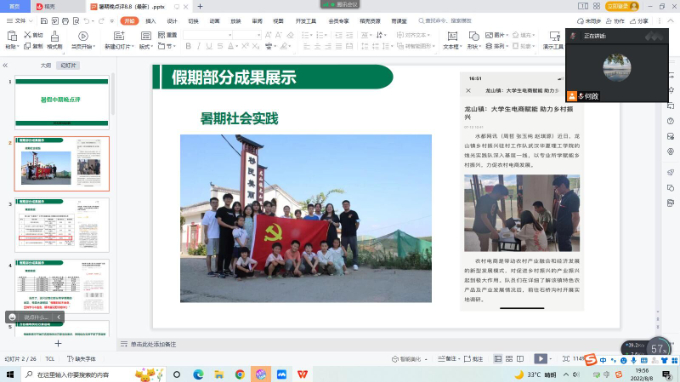Open the Insert ribbon tab
Image resolution: width=680 pixels, height=382 pixels.
[150, 21]
